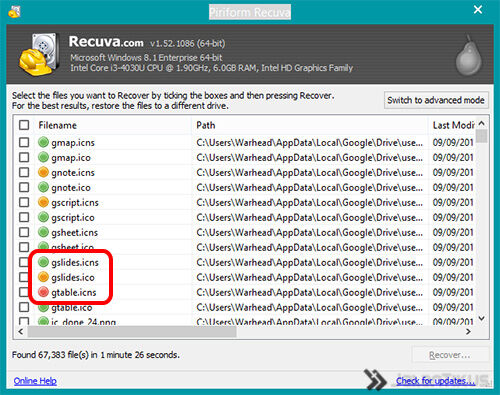Select the gslides.ico filename
The height and width of the screenshot is (395, 500).
73,278
